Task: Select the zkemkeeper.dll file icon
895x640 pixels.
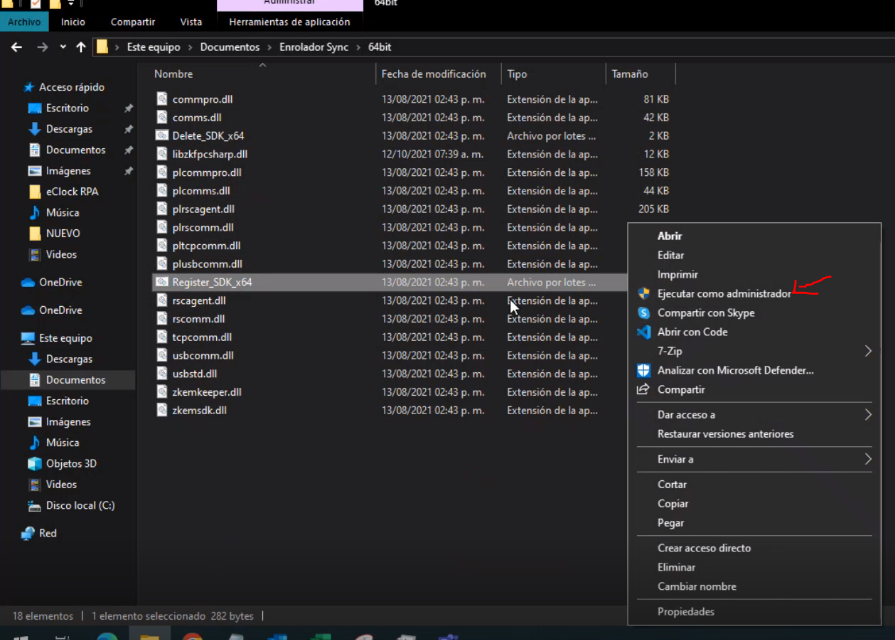Action: (162, 392)
